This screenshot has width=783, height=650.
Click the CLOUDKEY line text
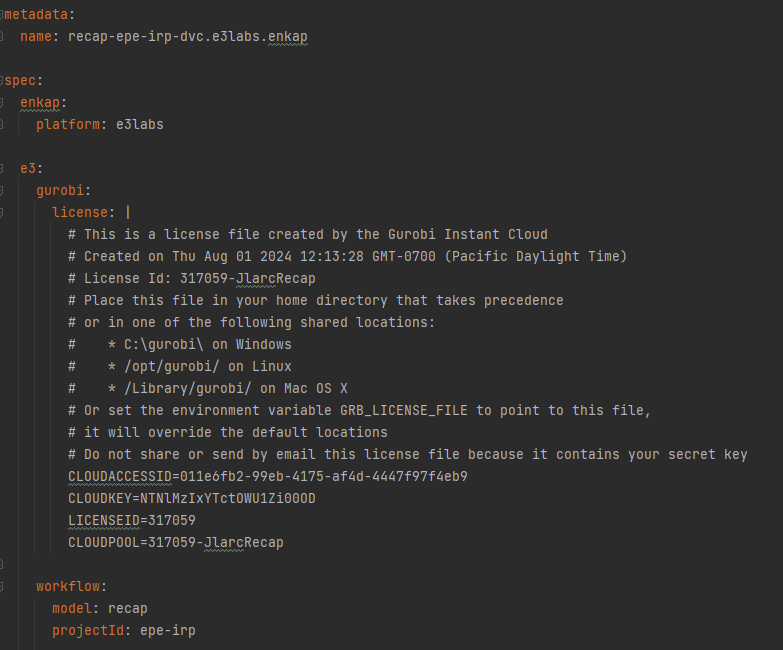pyautogui.click(x=192, y=498)
